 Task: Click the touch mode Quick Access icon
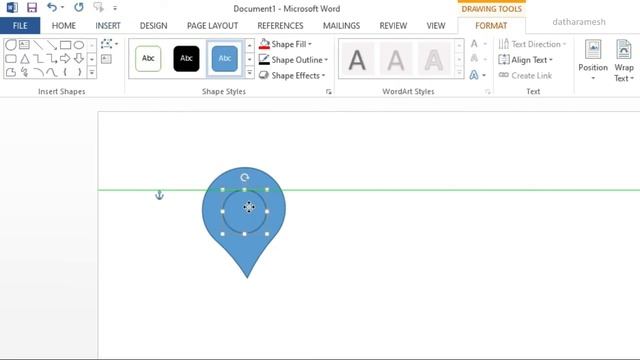point(98,7)
